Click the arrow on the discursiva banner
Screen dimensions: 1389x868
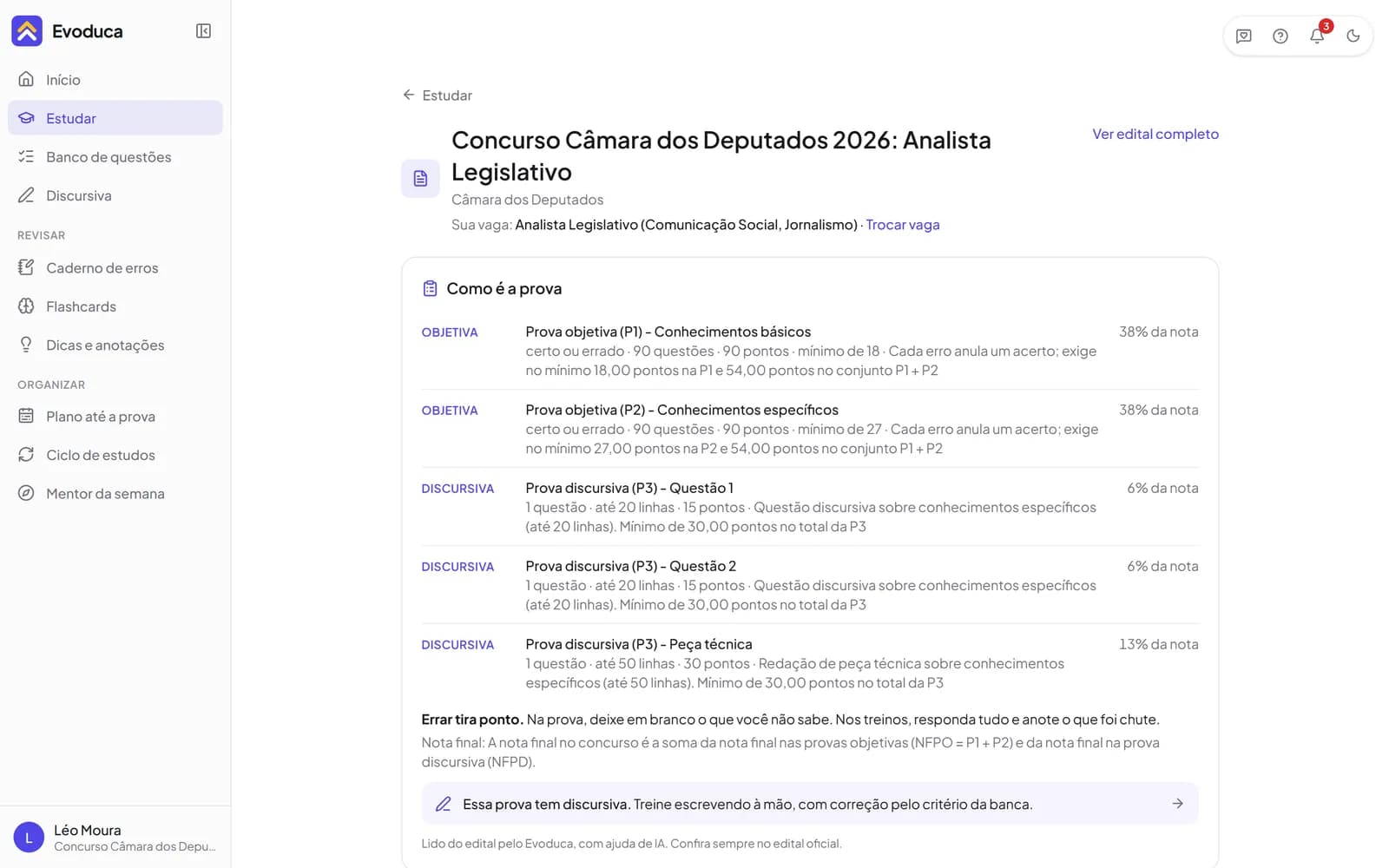(x=1177, y=804)
